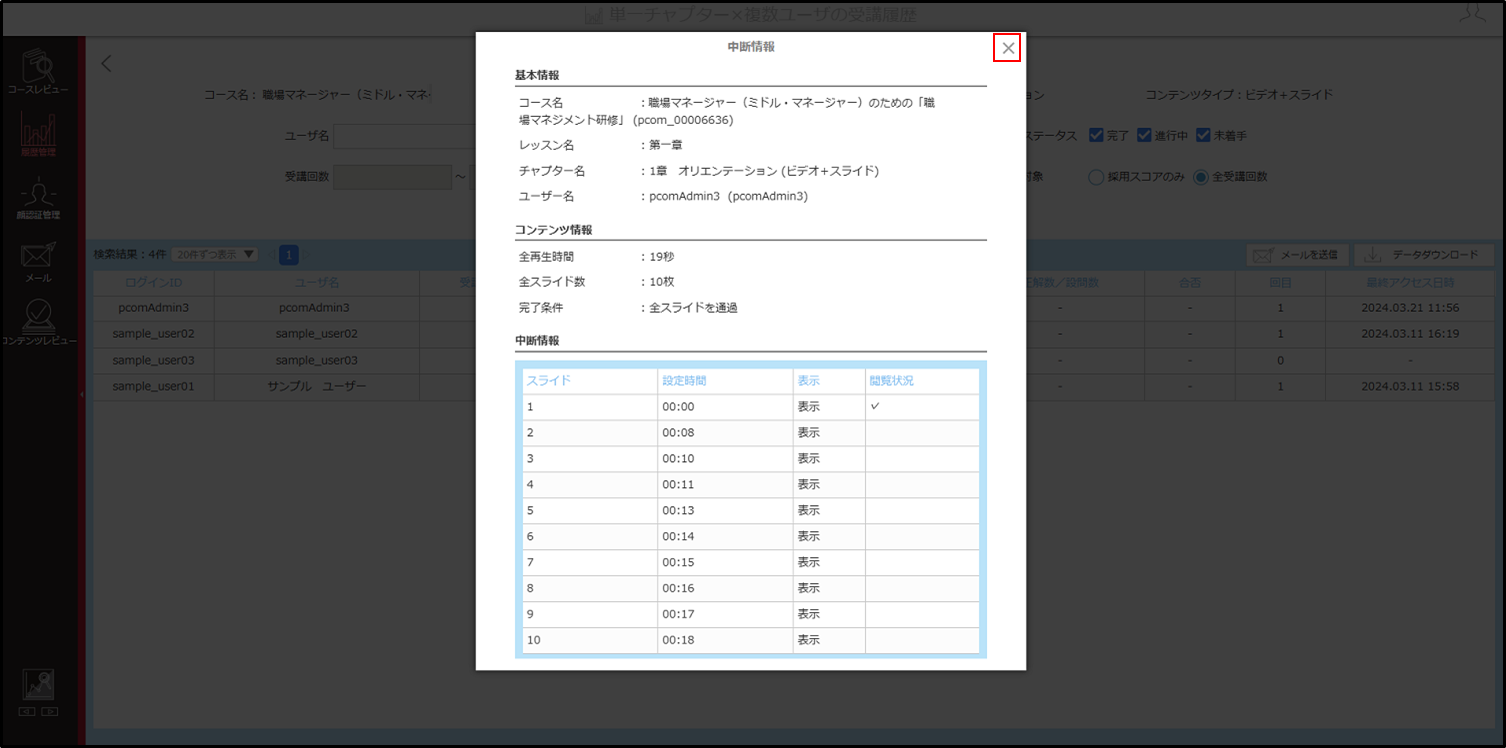Sort by the 最終アクセス日時 column header
The width and height of the screenshot is (1506, 748).
(x=1410, y=283)
